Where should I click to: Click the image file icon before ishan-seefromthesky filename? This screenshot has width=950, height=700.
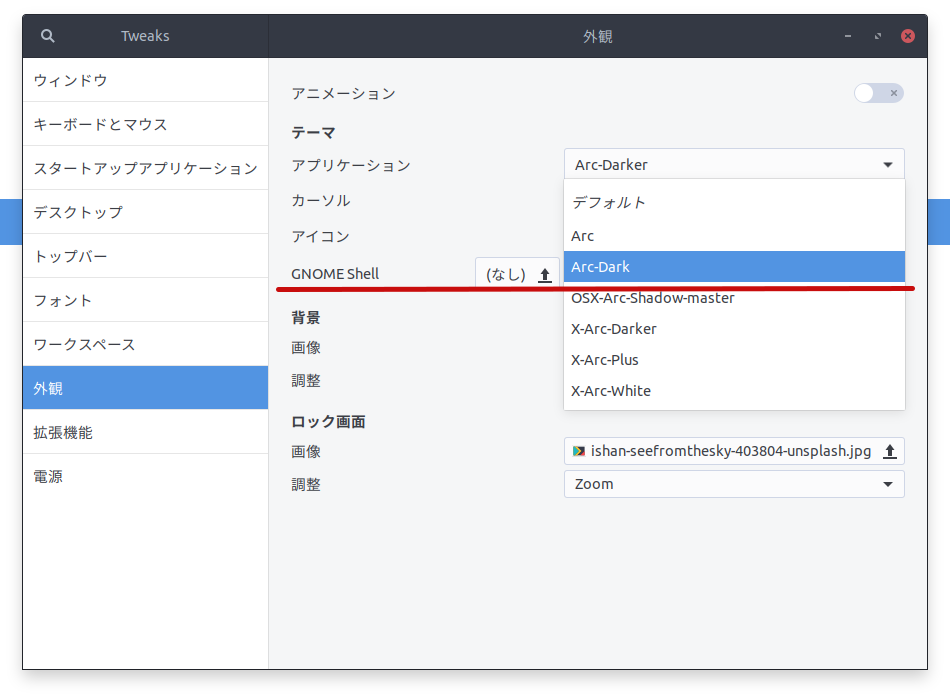pos(579,451)
